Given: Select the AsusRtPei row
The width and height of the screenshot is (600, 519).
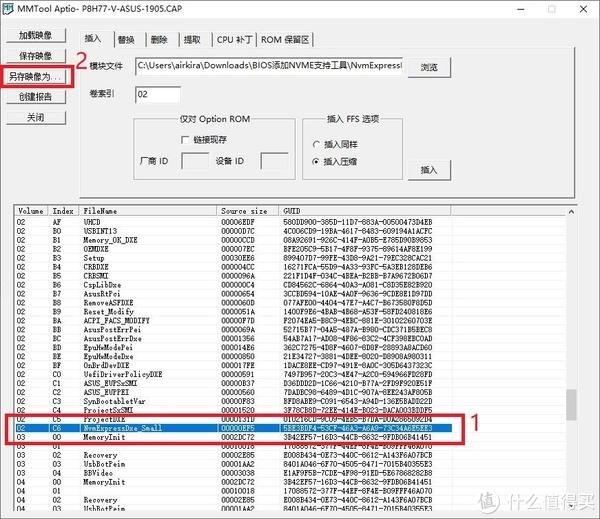Looking at the screenshot, I should 233,294.
